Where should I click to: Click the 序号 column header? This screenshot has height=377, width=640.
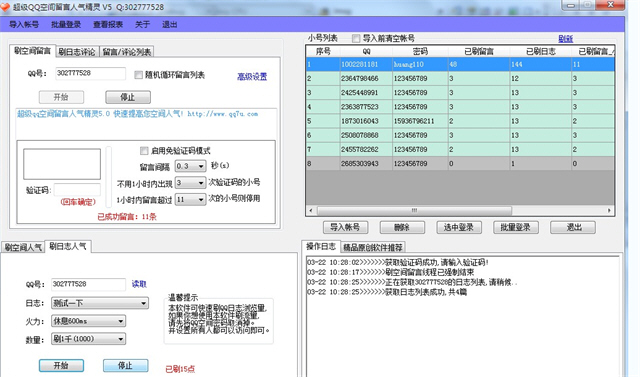(323, 51)
